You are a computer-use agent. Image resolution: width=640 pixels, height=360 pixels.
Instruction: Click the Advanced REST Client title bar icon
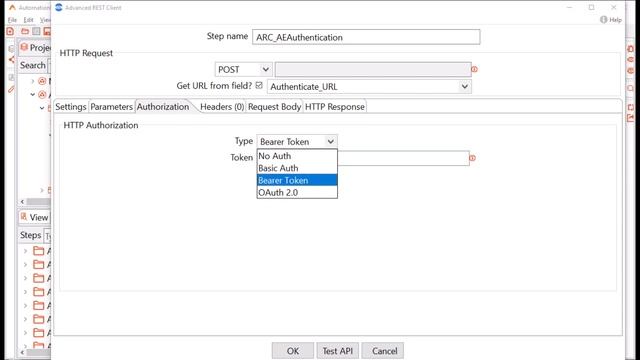59,7
